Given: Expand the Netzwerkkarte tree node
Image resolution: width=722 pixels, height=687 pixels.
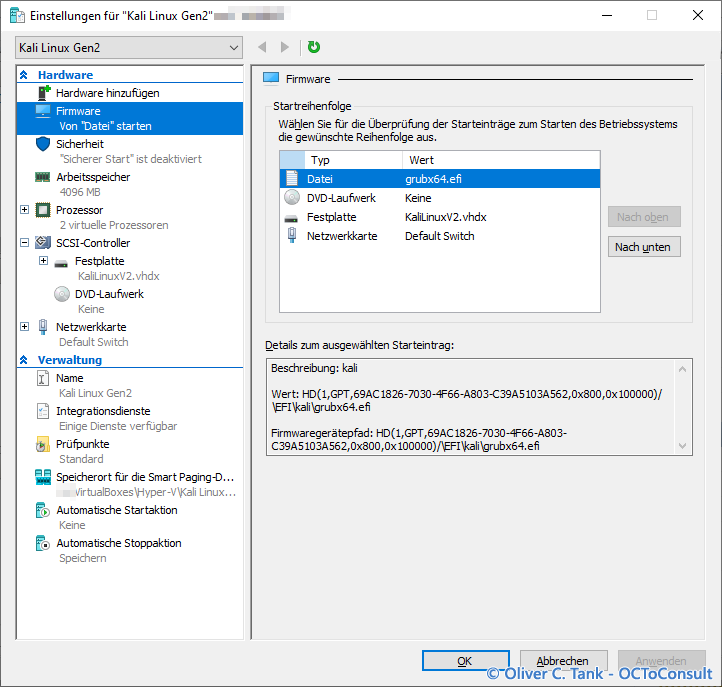Looking at the screenshot, I should [25, 326].
